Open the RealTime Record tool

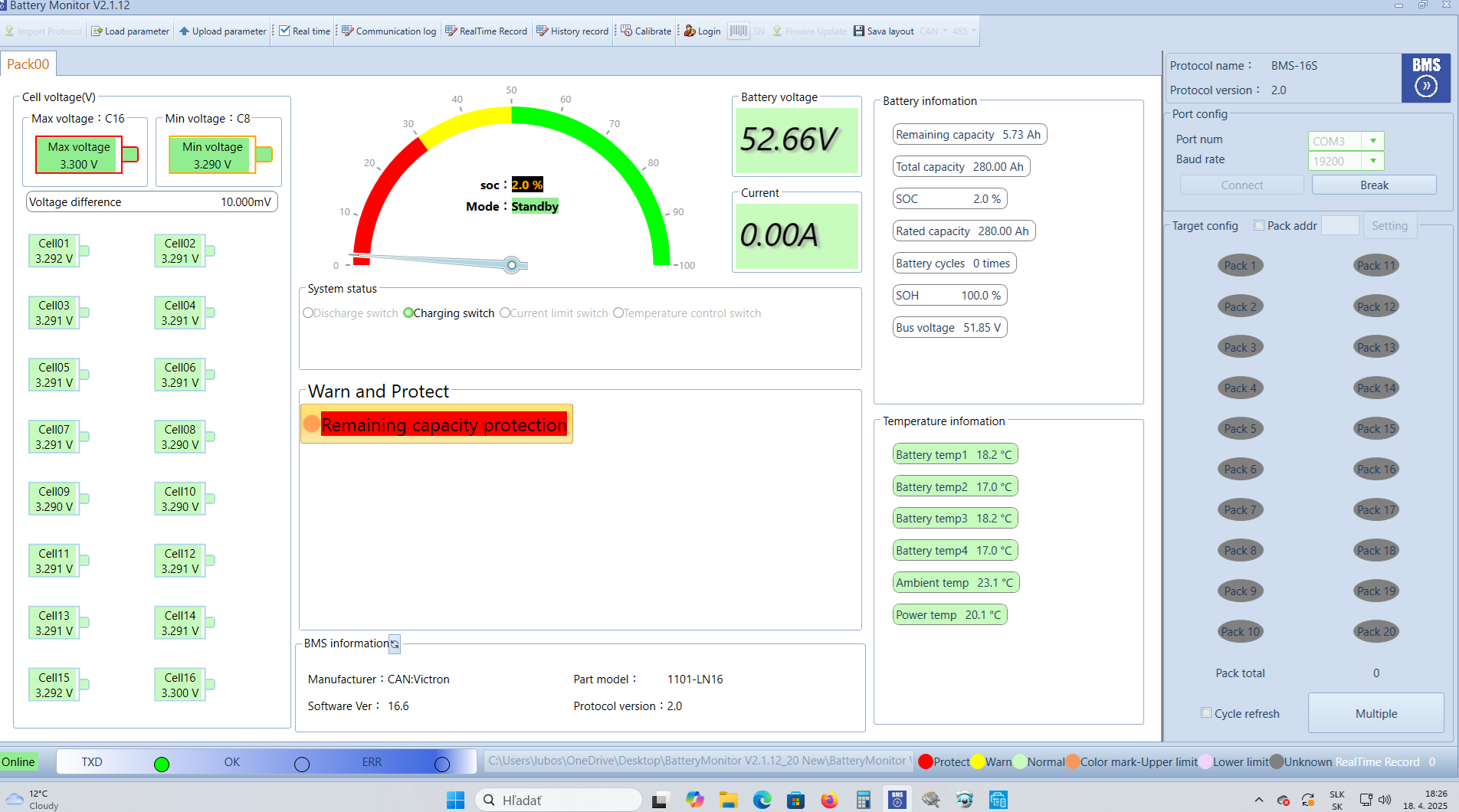pos(451,31)
